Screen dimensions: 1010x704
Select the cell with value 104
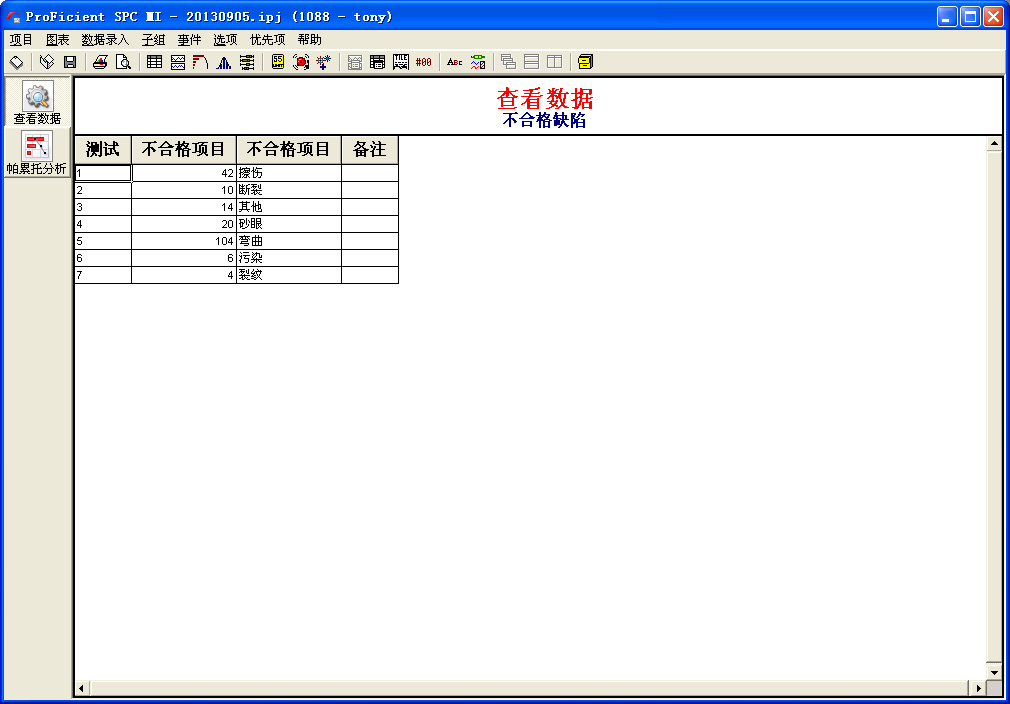(184, 241)
